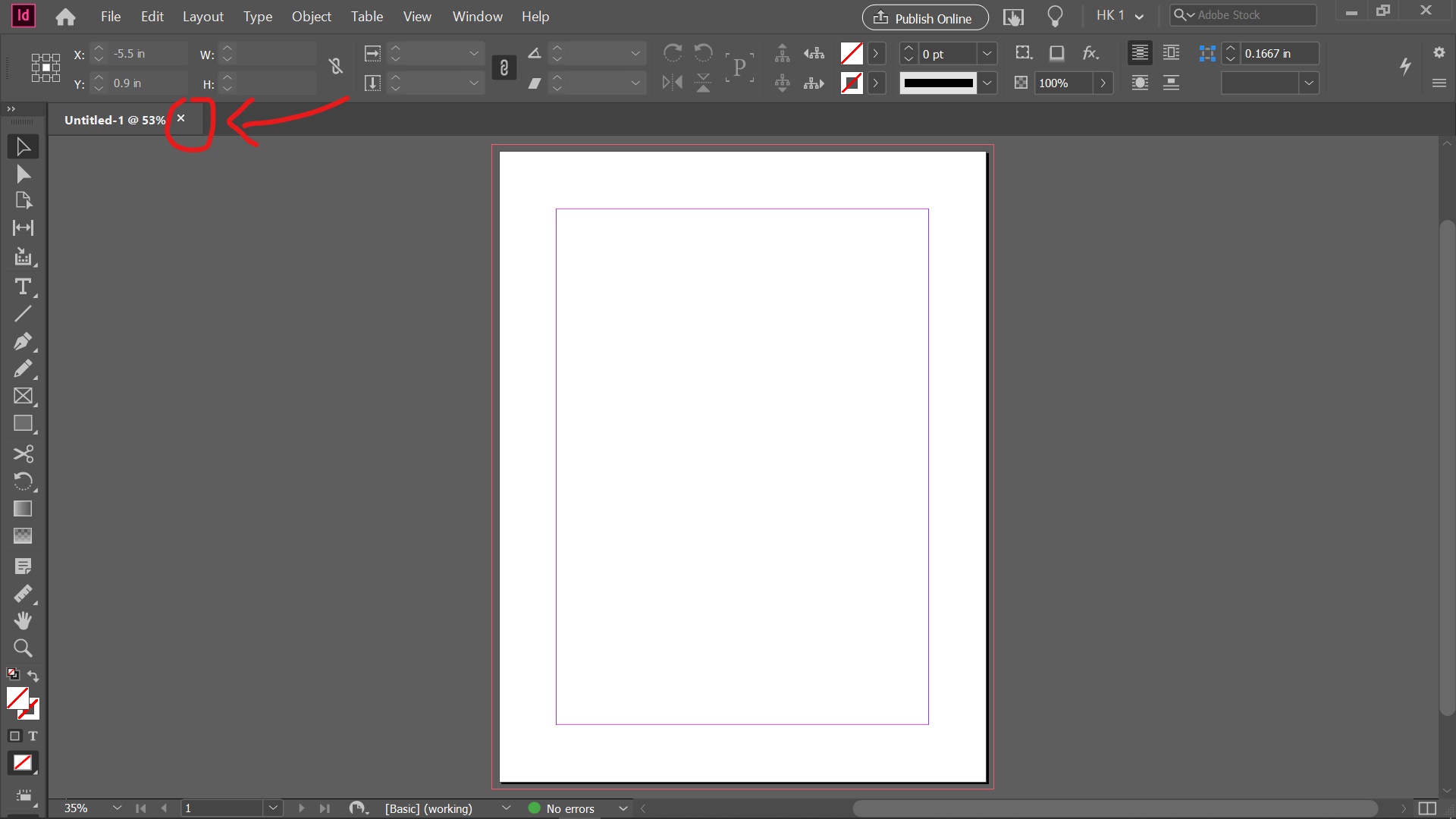Select the Zoom tool

(23, 648)
